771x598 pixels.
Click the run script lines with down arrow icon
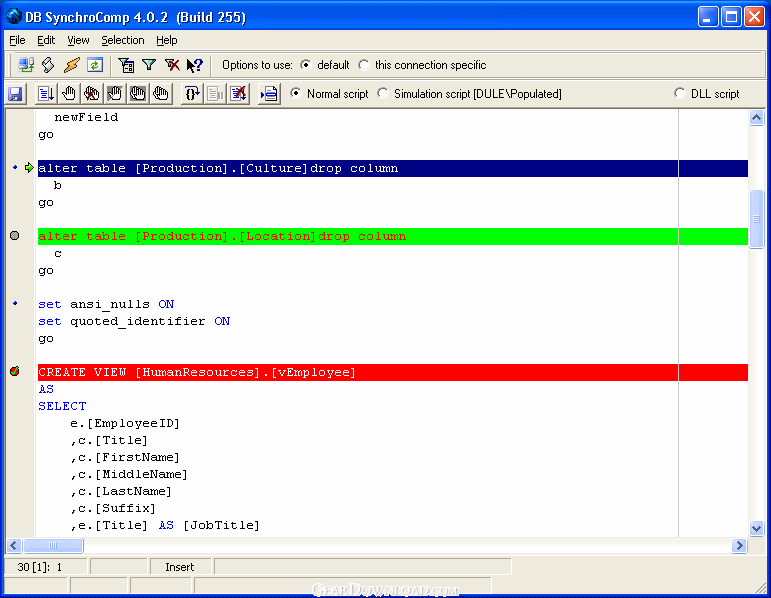(x=46, y=93)
